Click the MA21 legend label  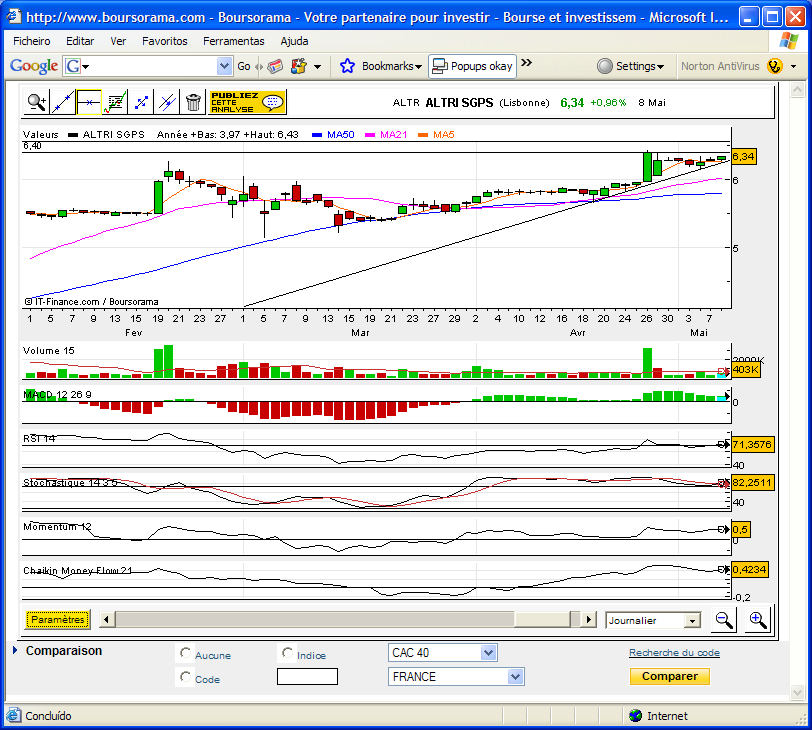click(x=393, y=135)
